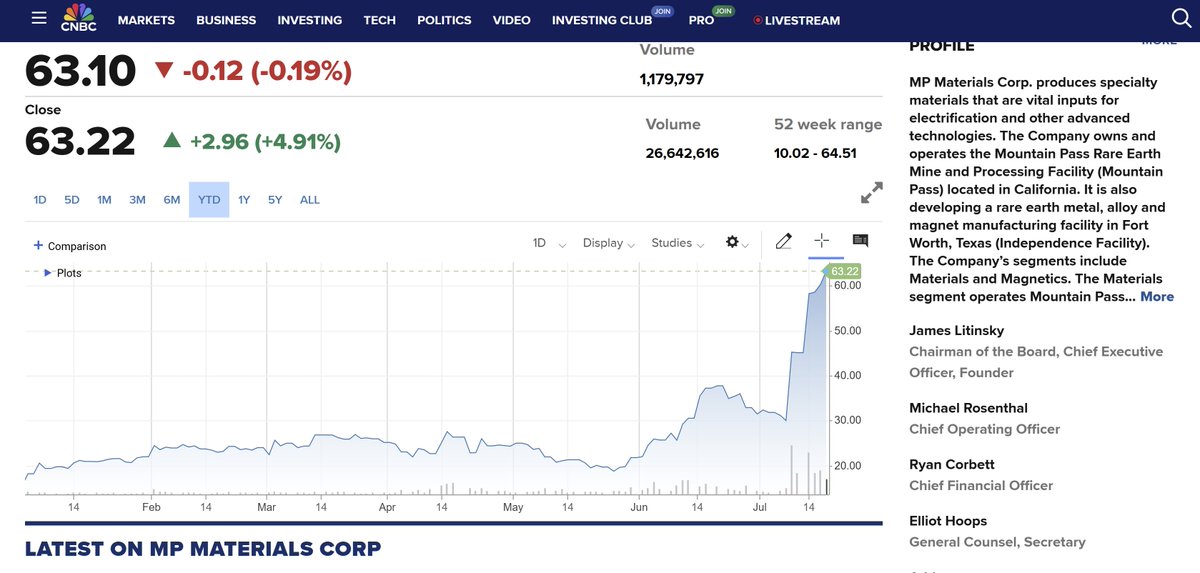
Task: Click the 52 week range 10.02 - 64.51
Action: tap(815, 153)
